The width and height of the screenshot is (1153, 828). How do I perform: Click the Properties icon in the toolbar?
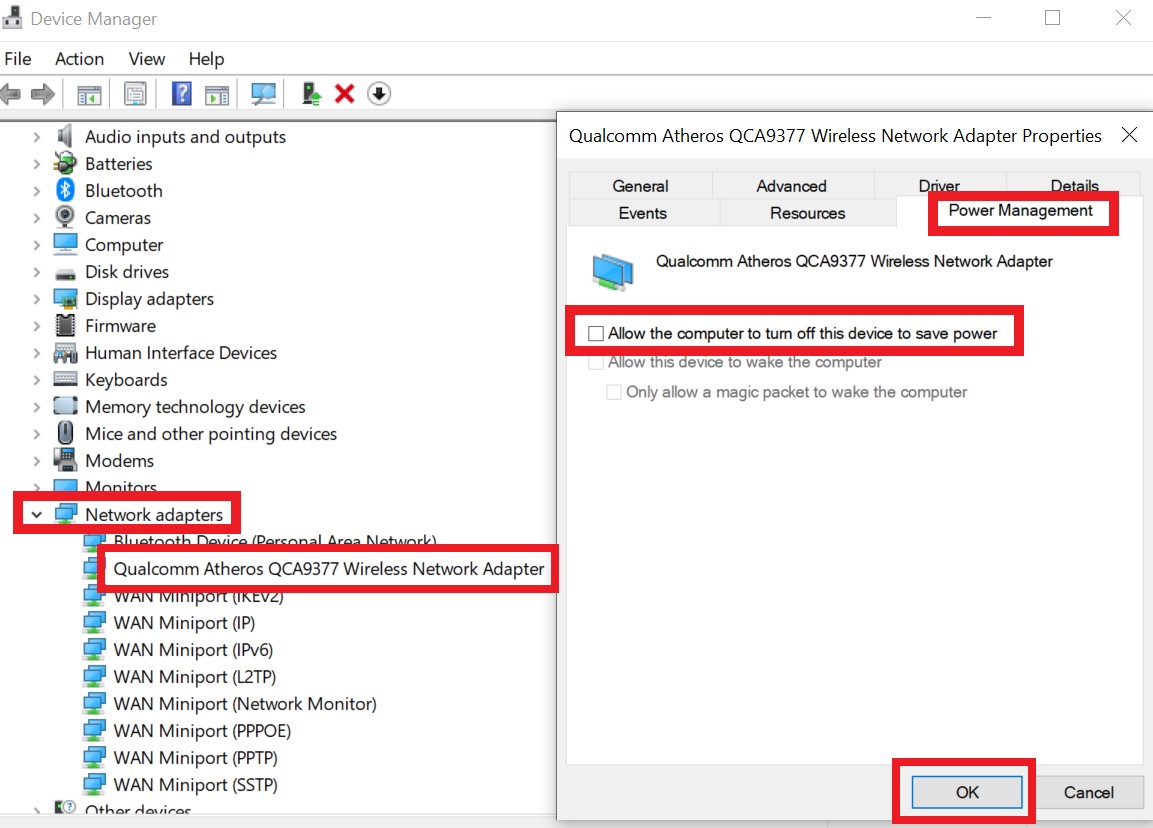click(x=135, y=93)
